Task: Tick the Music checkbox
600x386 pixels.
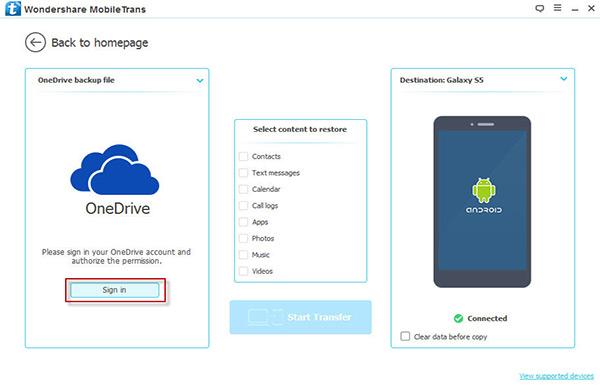Action: (x=243, y=255)
